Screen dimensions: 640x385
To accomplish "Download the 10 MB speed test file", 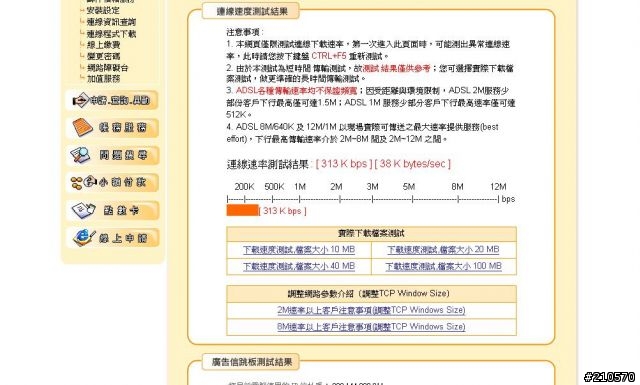I will coord(299,249).
